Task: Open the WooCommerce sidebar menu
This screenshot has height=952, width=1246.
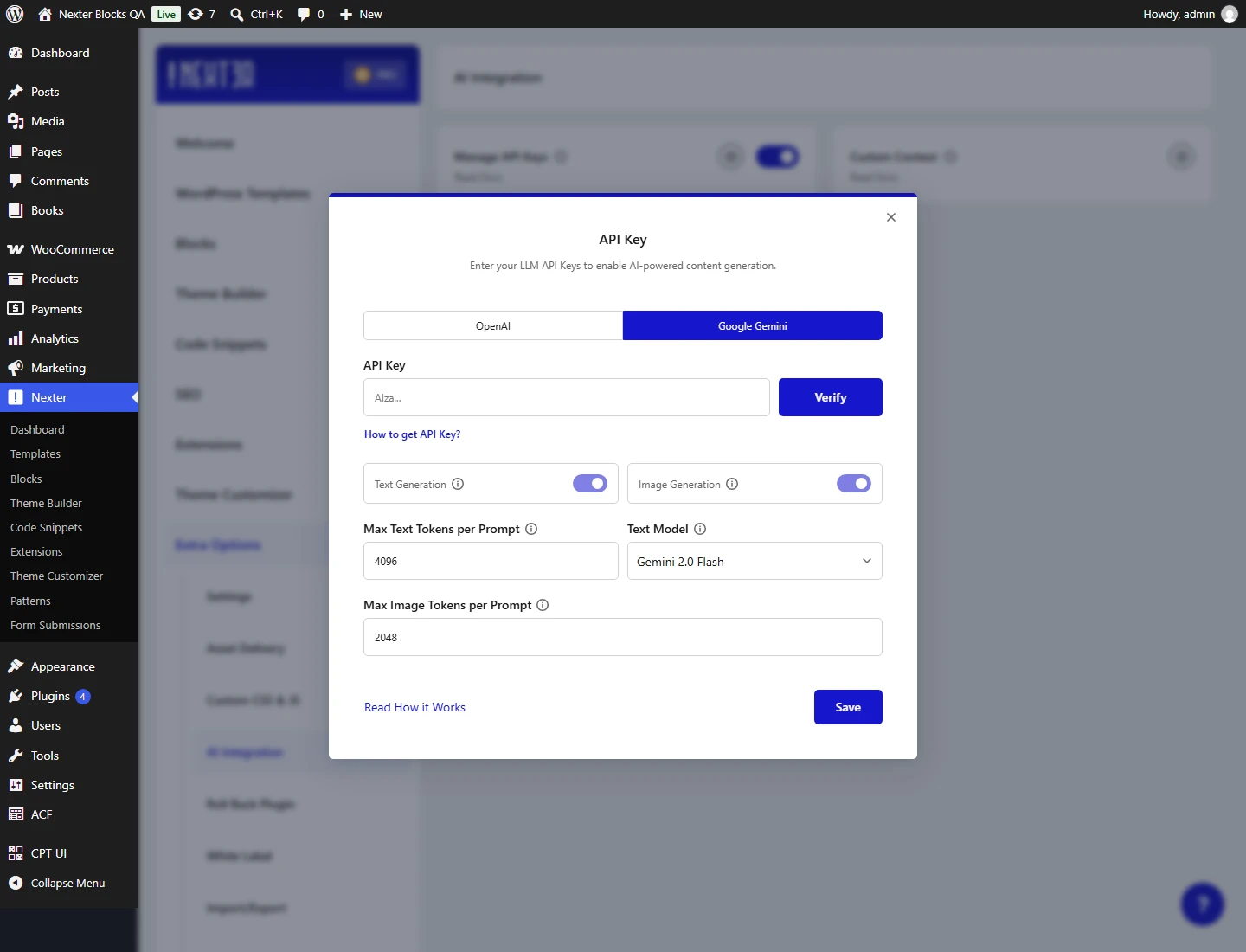Action: click(x=69, y=249)
